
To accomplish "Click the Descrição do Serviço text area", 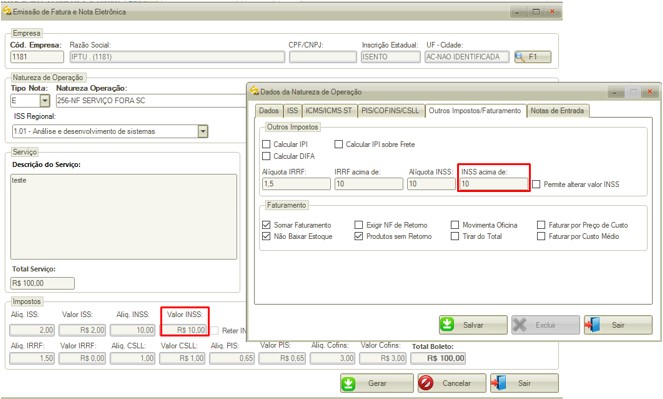I will (123, 217).
